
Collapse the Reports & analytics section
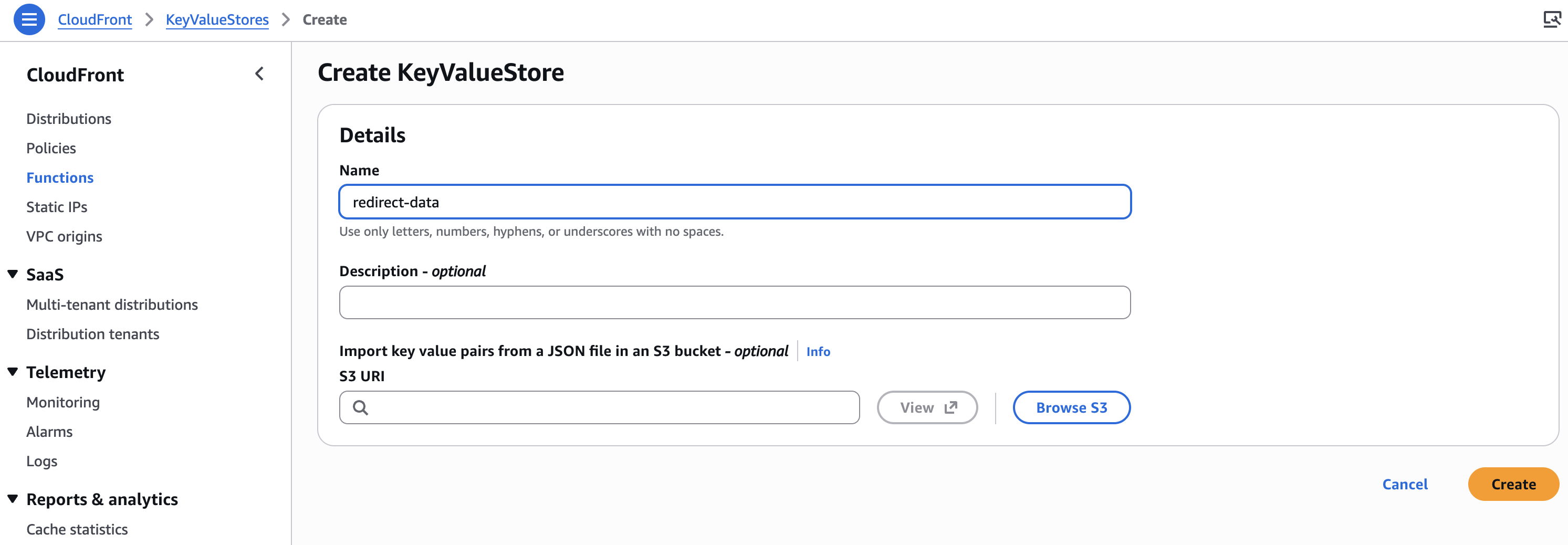click(13, 499)
